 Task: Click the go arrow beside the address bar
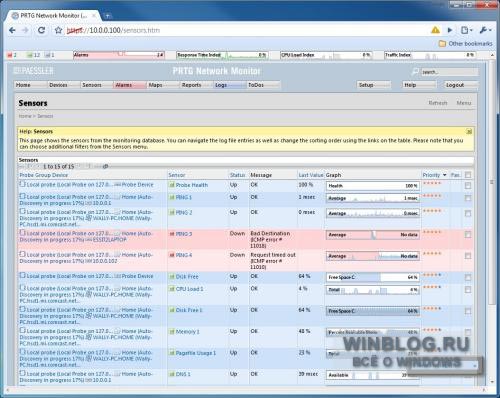(450, 30)
